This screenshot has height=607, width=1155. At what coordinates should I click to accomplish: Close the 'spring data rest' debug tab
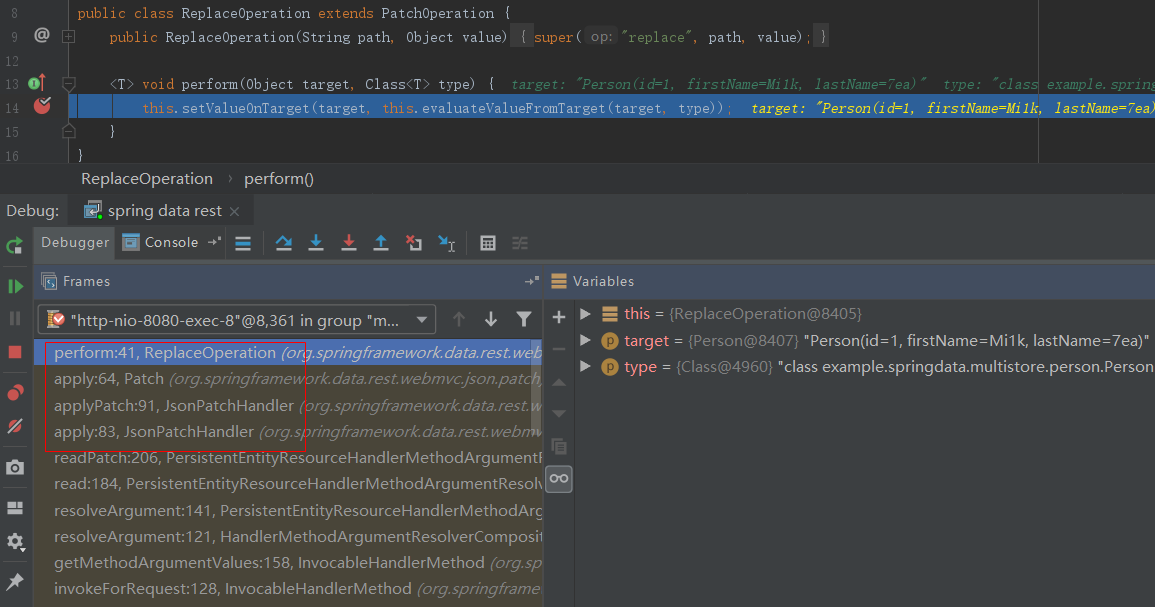[234, 211]
